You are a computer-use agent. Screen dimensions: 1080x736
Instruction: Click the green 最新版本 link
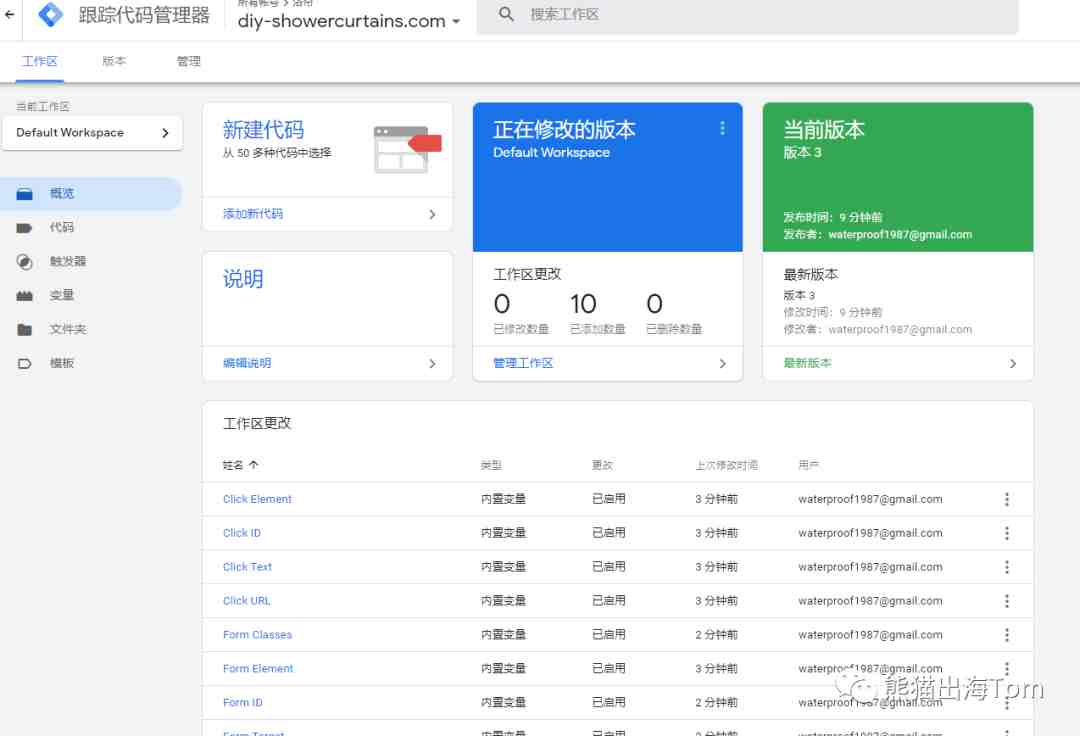click(807, 364)
